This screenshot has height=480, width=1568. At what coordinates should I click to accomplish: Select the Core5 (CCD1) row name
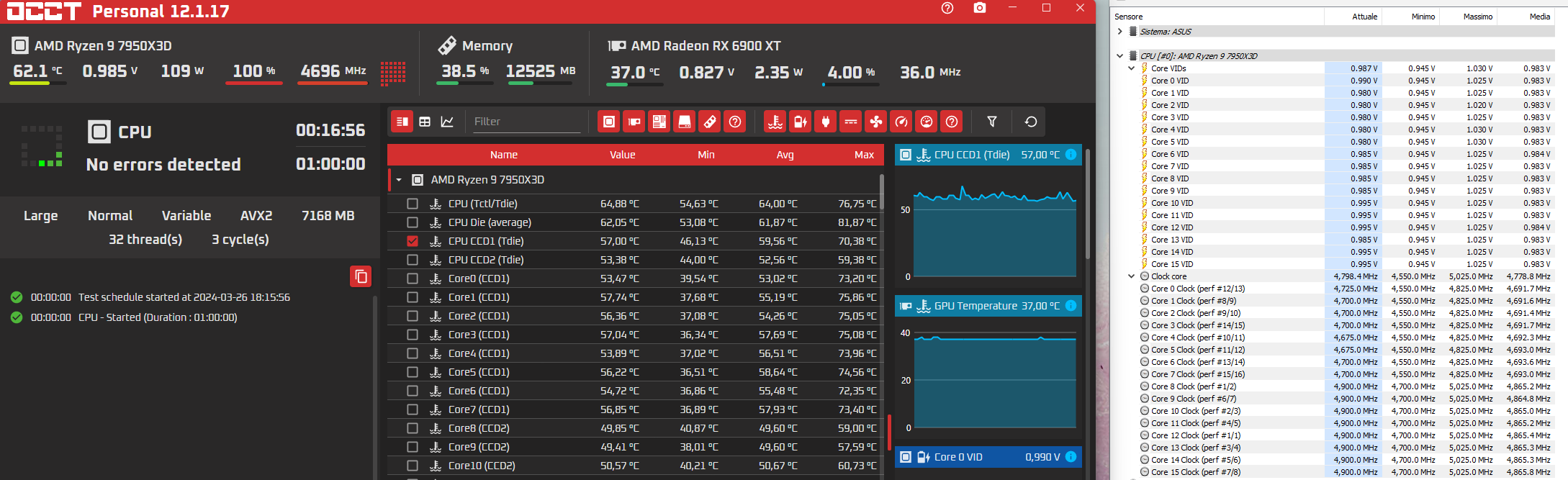pyautogui.click(x=479, y=372)
